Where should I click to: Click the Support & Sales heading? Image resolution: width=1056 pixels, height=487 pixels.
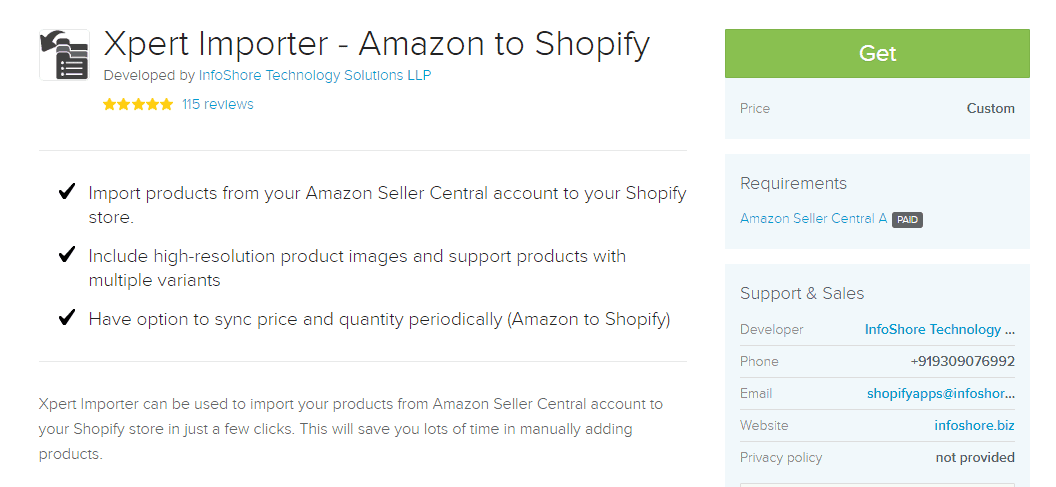pos(802,293)
